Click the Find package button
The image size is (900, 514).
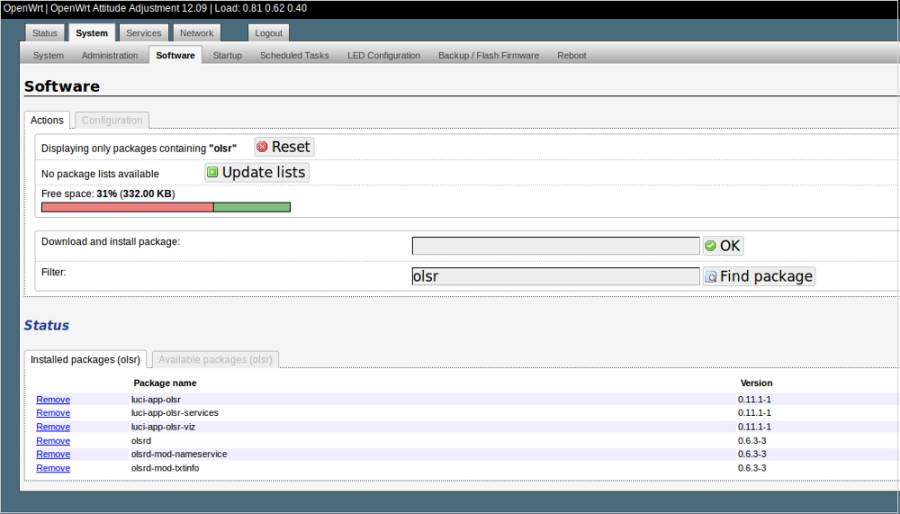[759, 276]
